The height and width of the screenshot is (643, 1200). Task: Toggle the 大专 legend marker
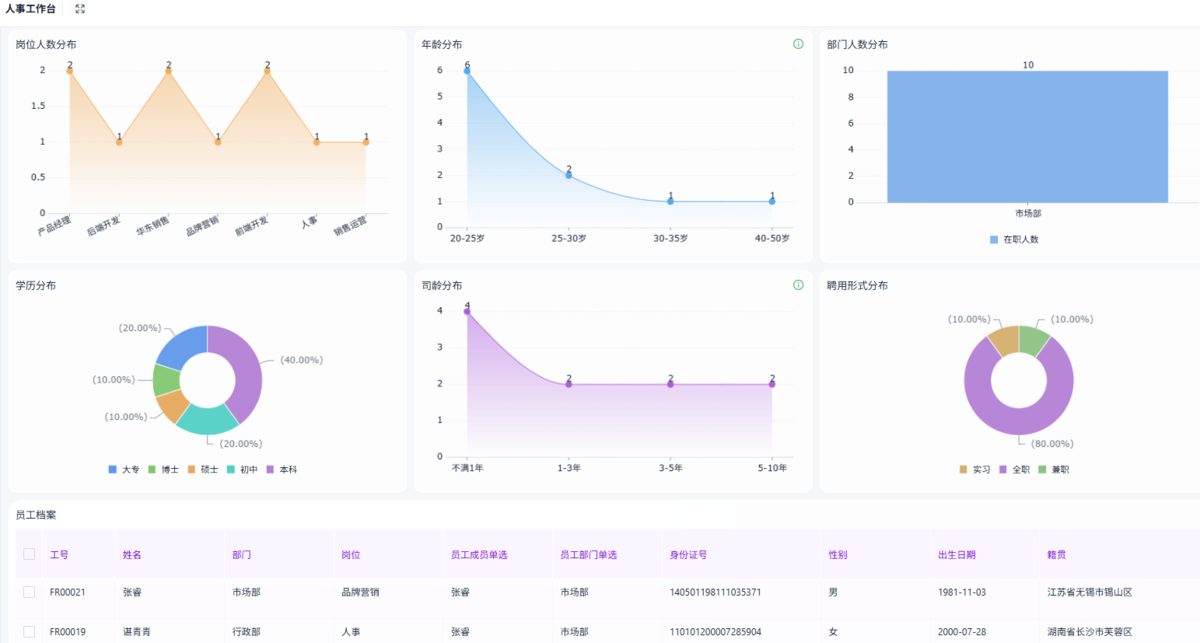tap(112, 469)
